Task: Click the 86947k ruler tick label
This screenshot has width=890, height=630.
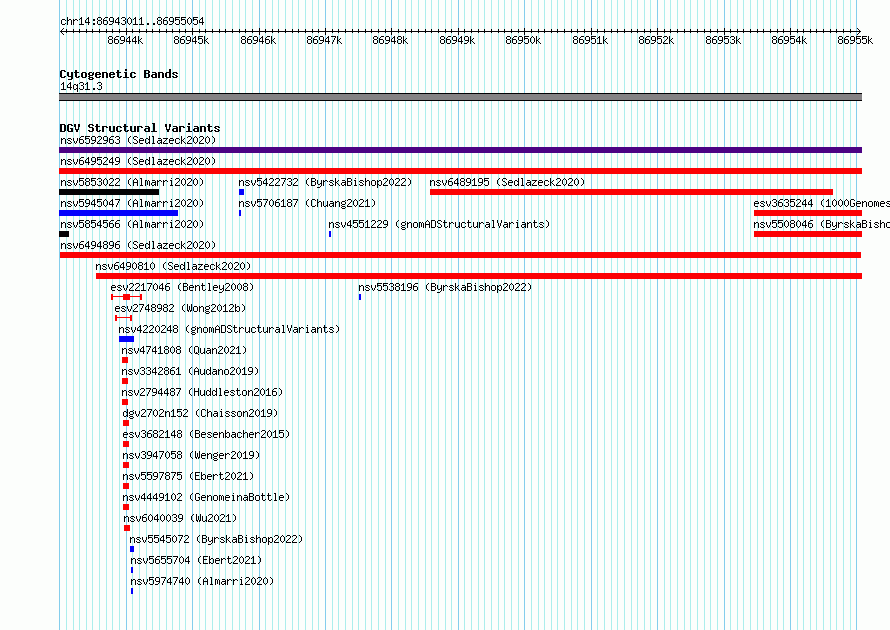Action: [324, 40]
